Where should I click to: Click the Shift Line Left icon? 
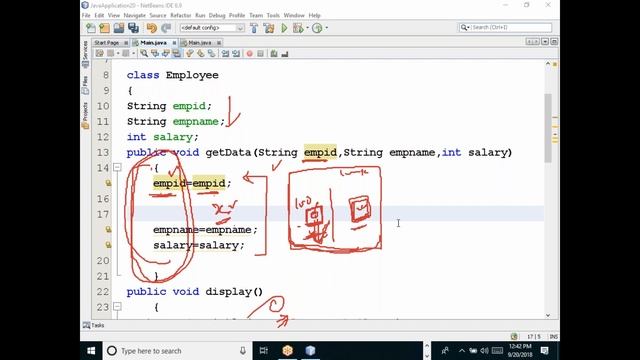pyautogui.click(x=225, y=53)
